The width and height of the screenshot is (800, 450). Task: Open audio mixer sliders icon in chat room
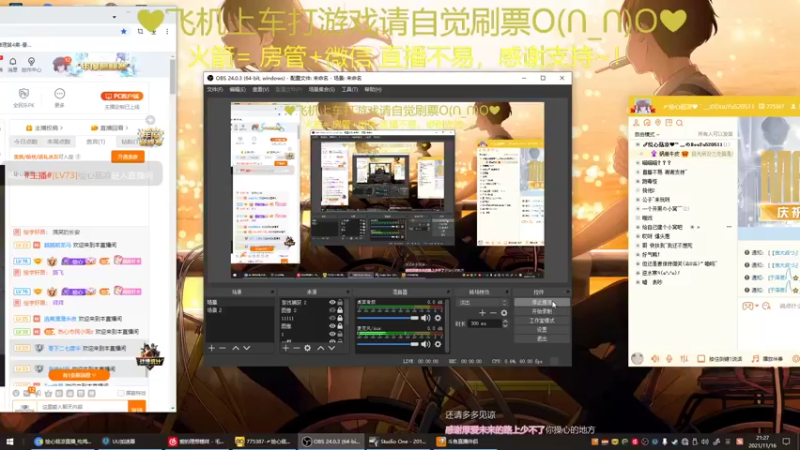tap(684, 359)
